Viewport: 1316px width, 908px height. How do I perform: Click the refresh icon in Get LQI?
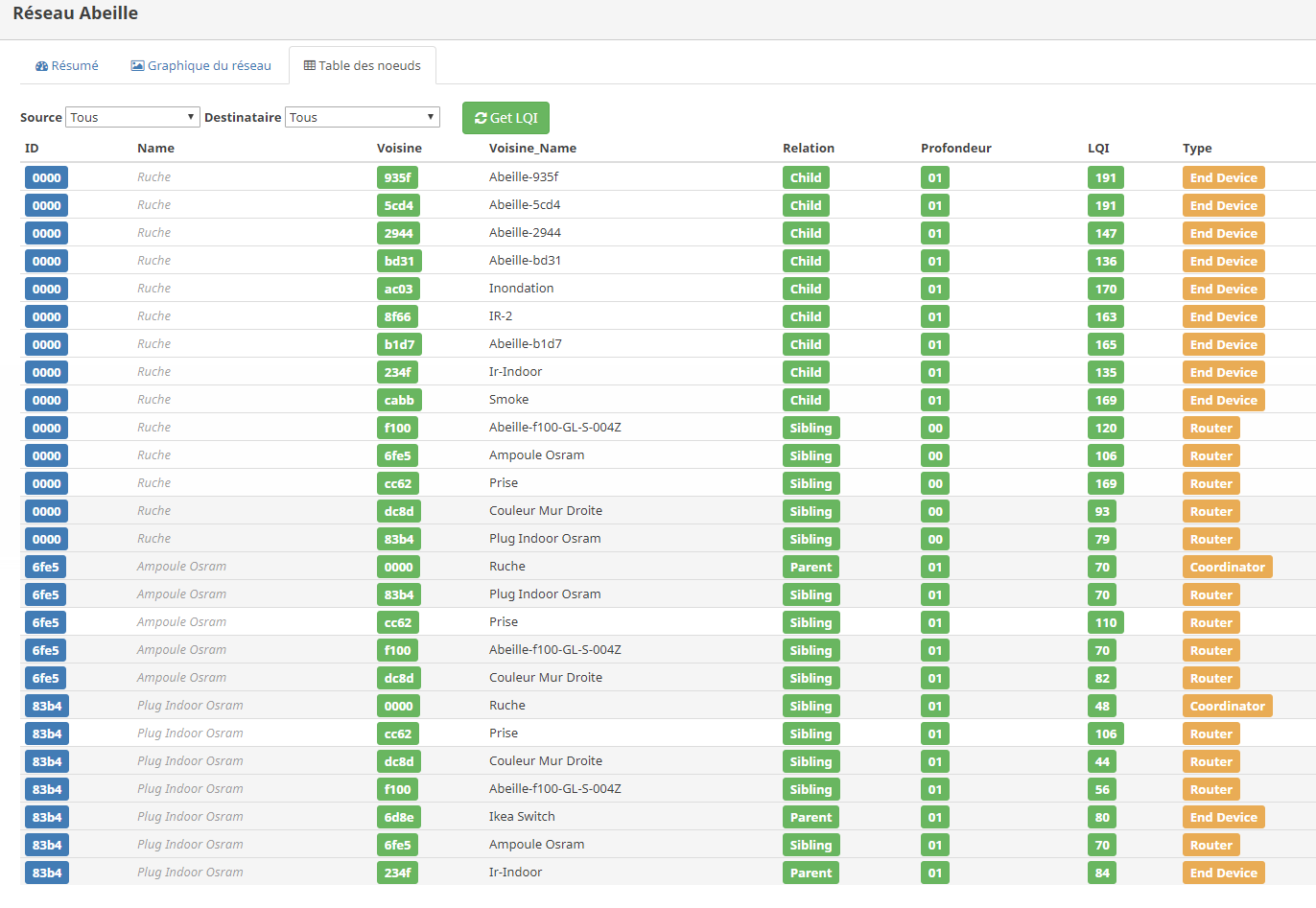pos(481,118)
